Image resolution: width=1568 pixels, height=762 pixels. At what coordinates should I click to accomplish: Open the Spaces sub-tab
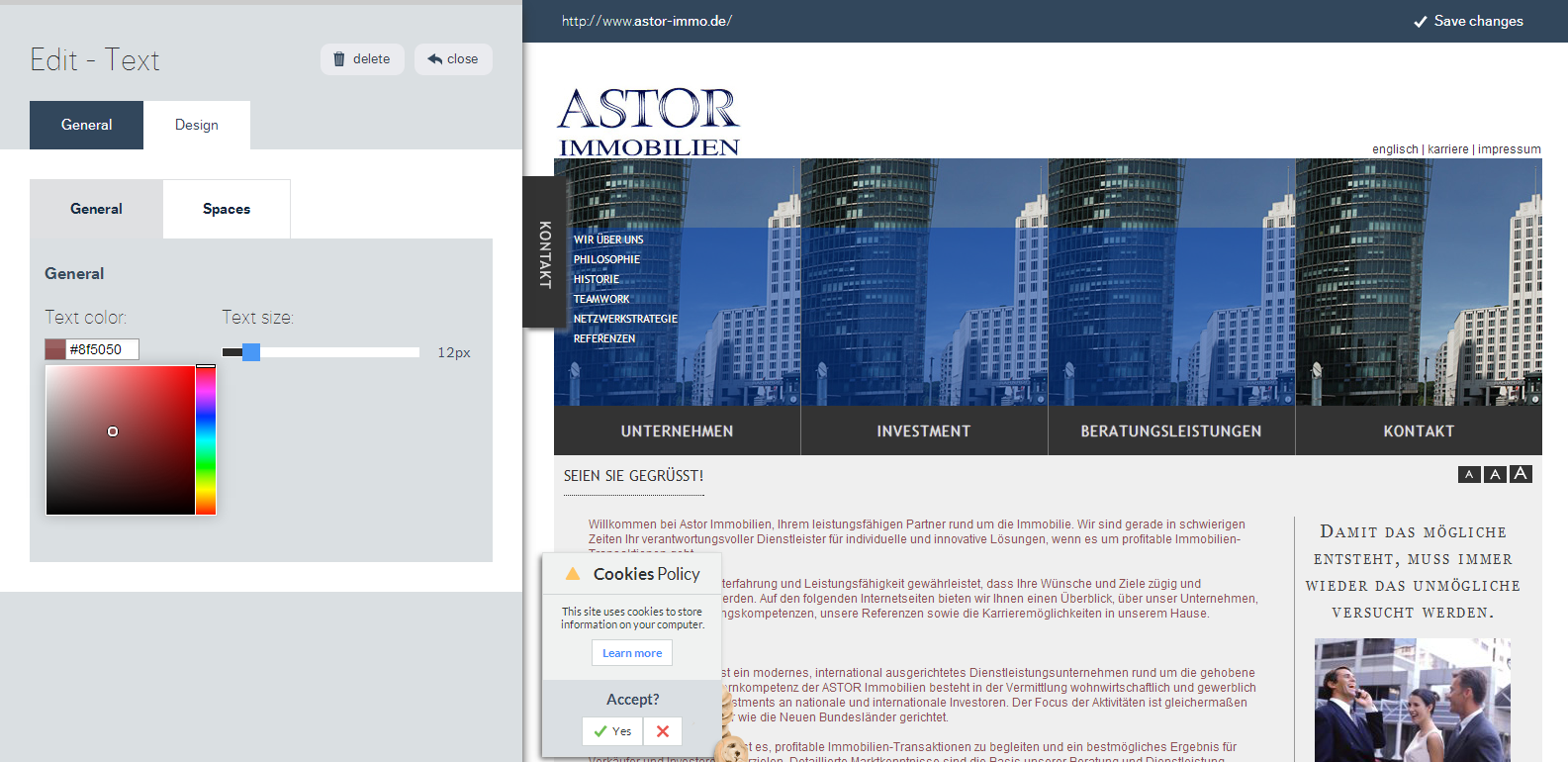(227, 209)
